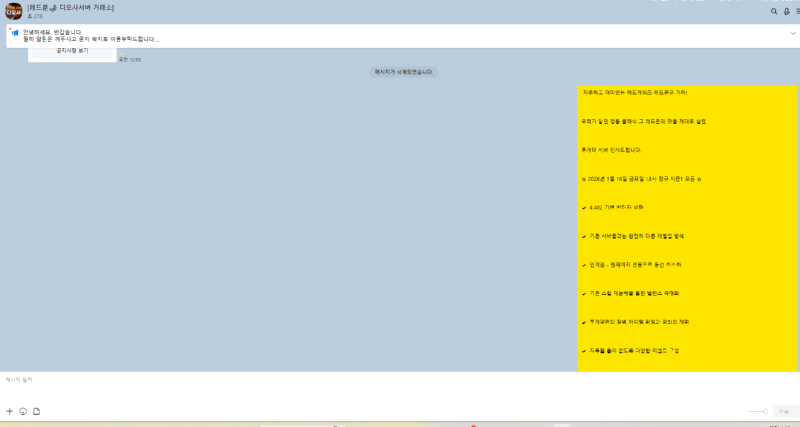The image size is (800, 427).
Task: Expand the pinned notice with chevron
Action: coord(793,33)
